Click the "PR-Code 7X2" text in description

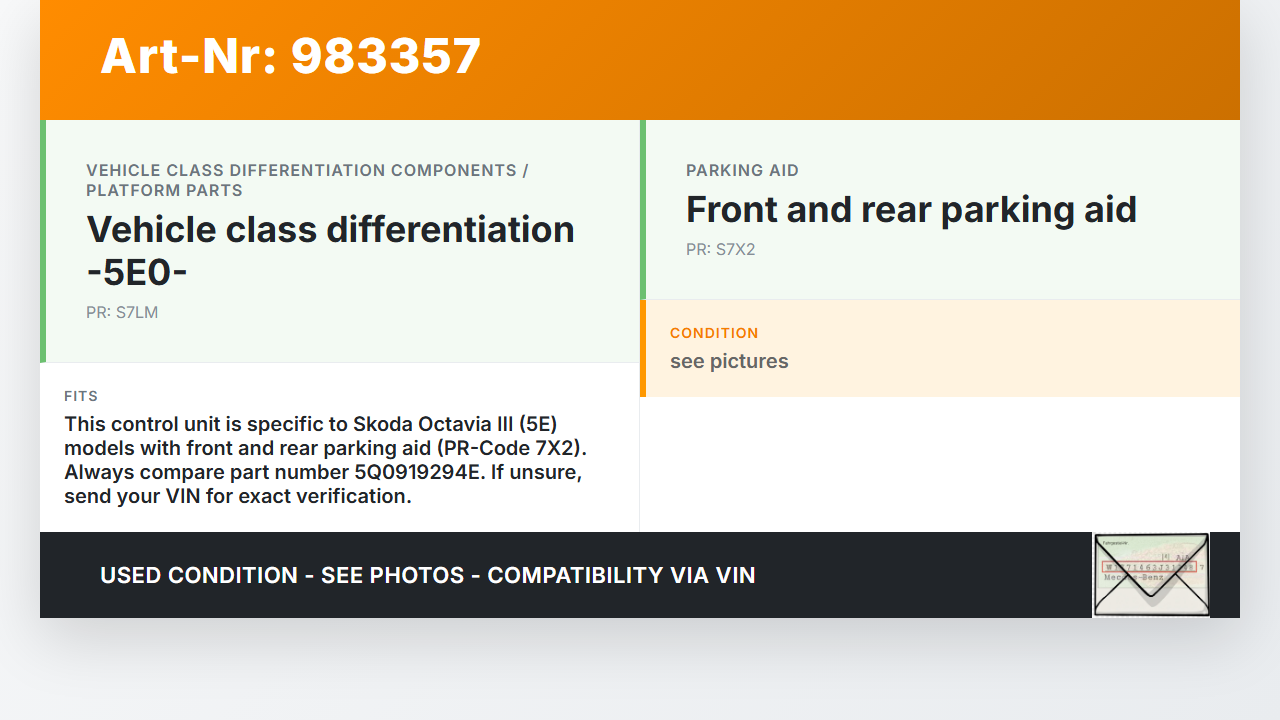pyautogui.click(x=497, y=447)
